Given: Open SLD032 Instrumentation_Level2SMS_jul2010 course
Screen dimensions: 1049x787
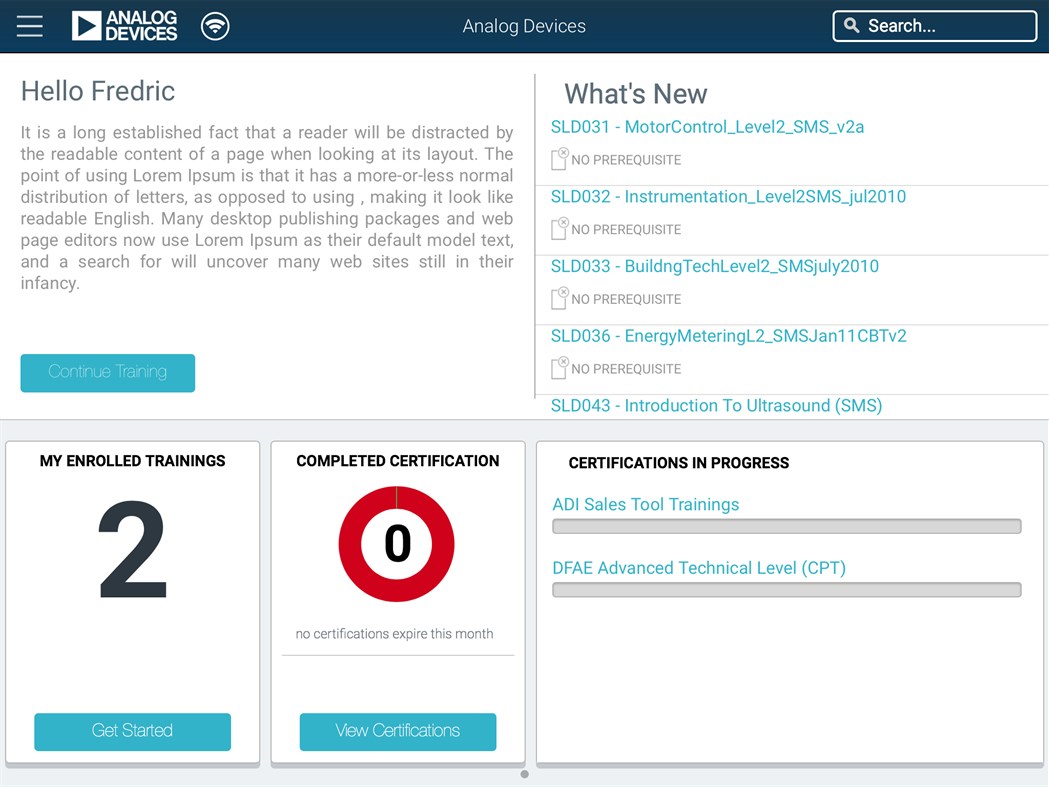Looking at the screenshot, I should [728, 196].
